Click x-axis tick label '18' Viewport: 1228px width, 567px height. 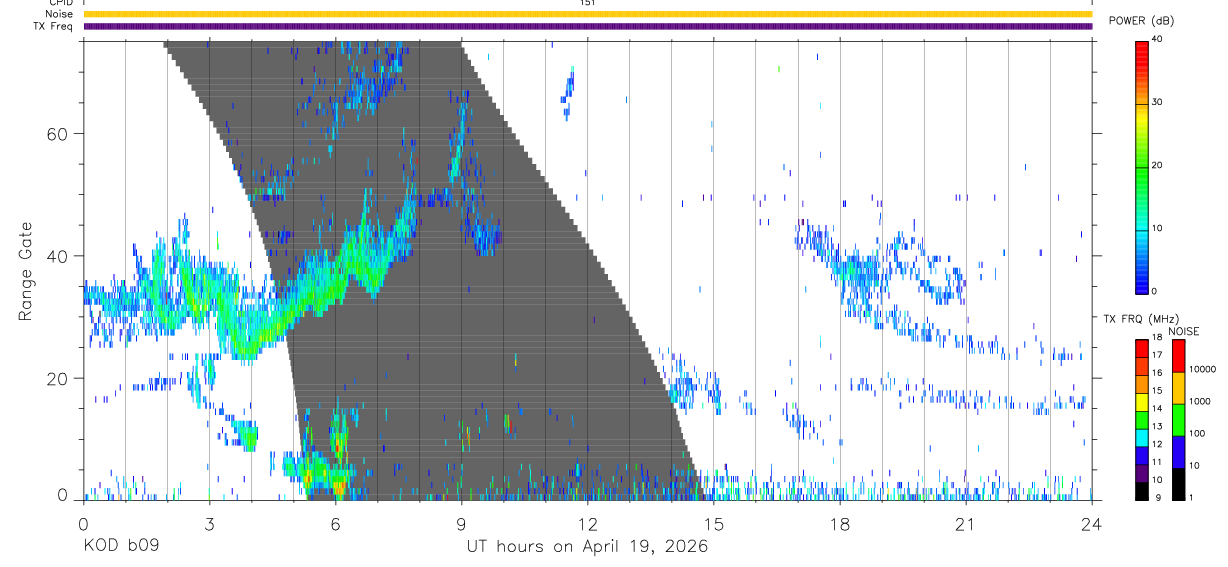840,523
